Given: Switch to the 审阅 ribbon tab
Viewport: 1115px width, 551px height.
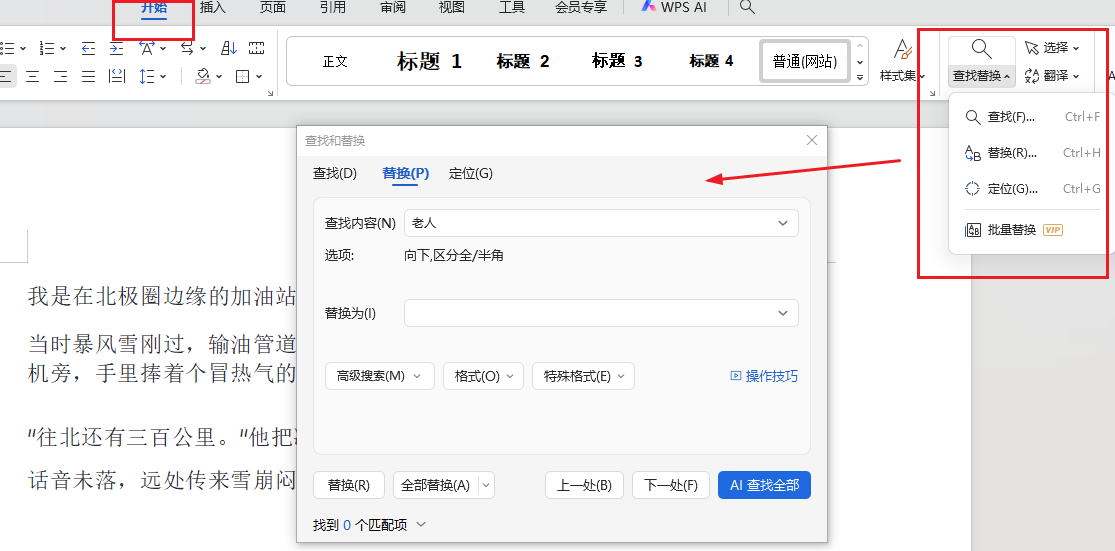Looking at the screenshot, I should (x=393, y=8).
